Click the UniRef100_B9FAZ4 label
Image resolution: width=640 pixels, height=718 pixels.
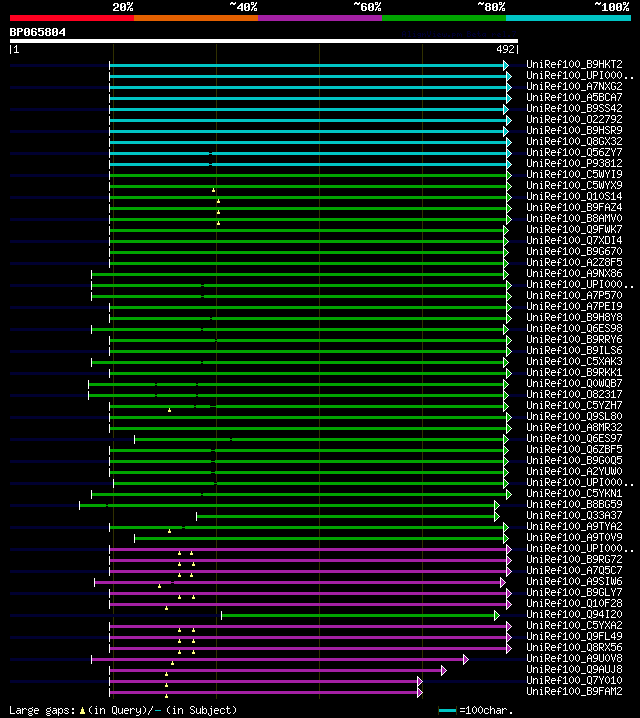pyautogui.click(x=574, y=207)
